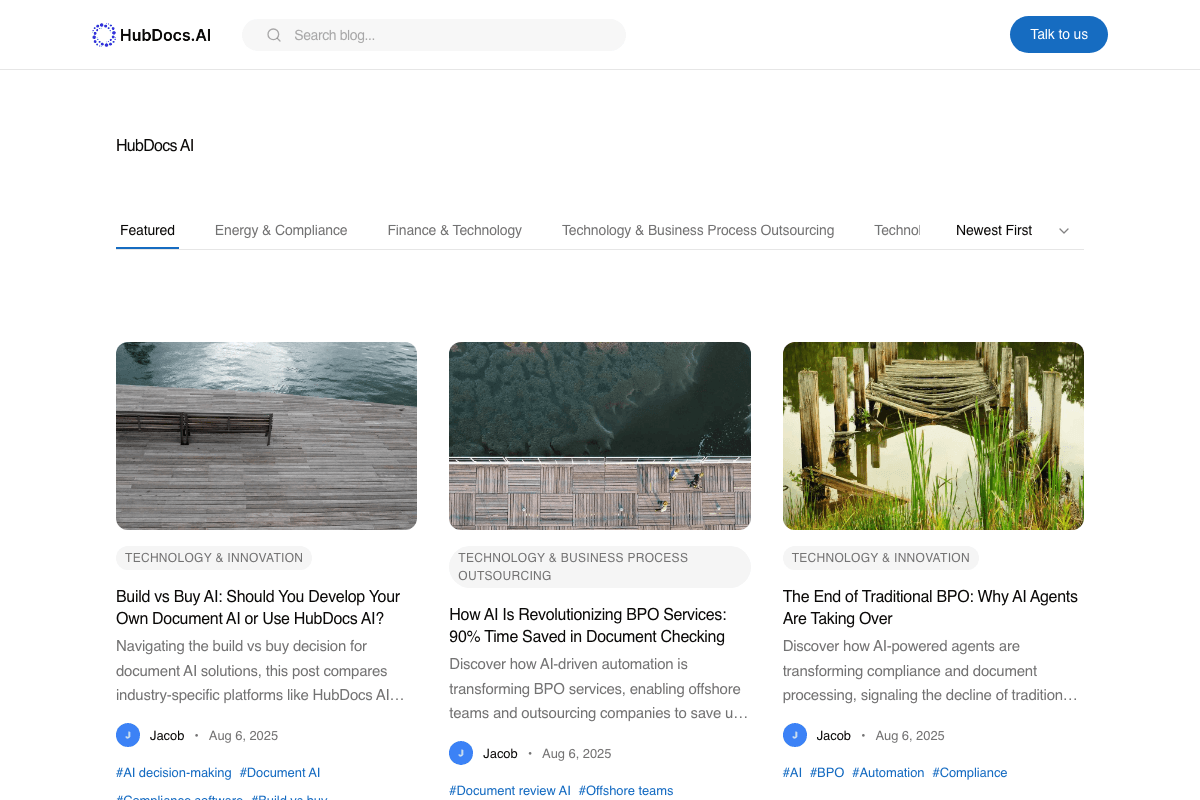Image resolution: width=1200 pixels, height=800 pixels.
Task: Click the #Automation hashtag
Action: click(x=888, y=772)
